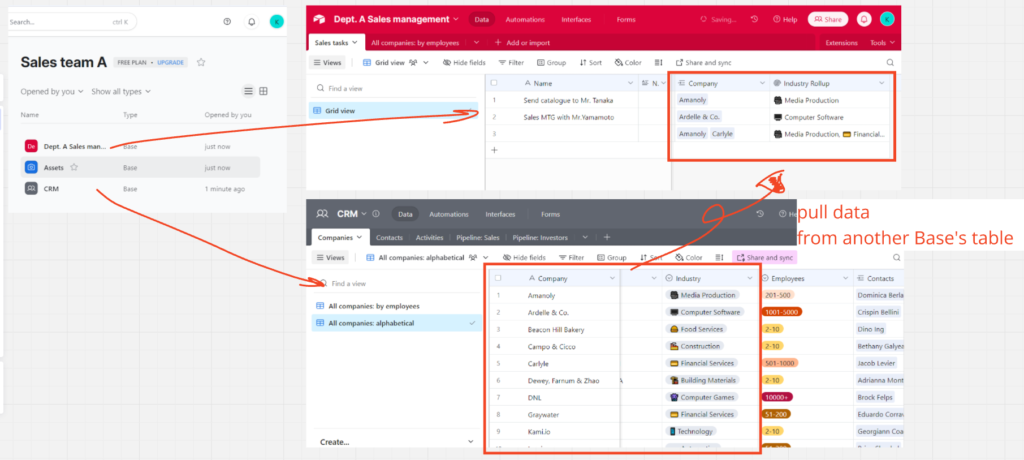Open Show all types dropdown

121,91
